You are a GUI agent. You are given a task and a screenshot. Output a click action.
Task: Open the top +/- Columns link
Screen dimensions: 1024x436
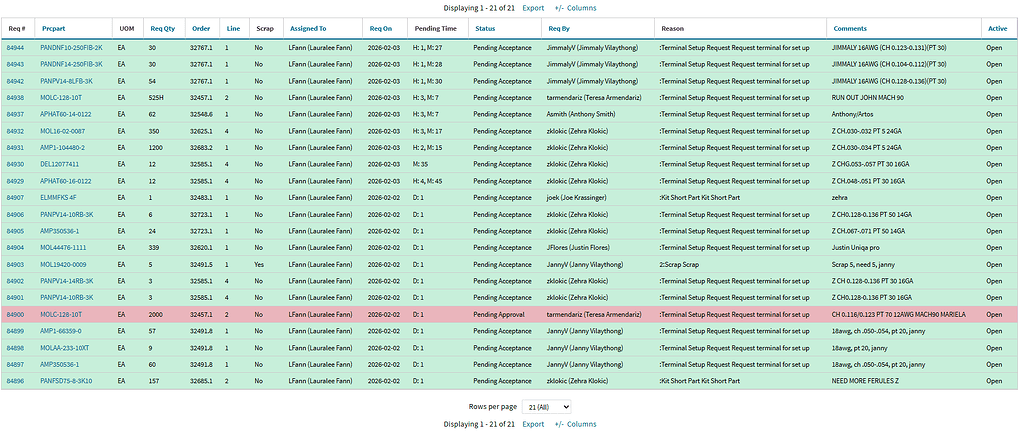[575, 8]
